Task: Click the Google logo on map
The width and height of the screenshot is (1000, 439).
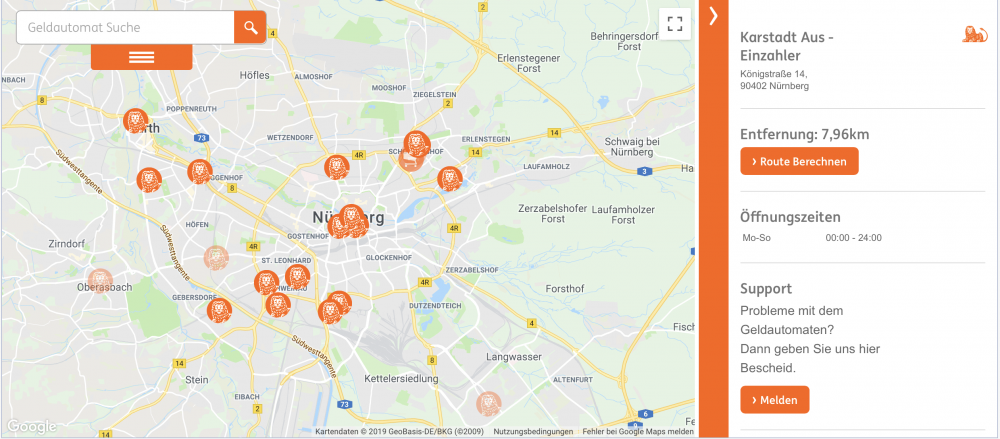Action: coord(31,427)
